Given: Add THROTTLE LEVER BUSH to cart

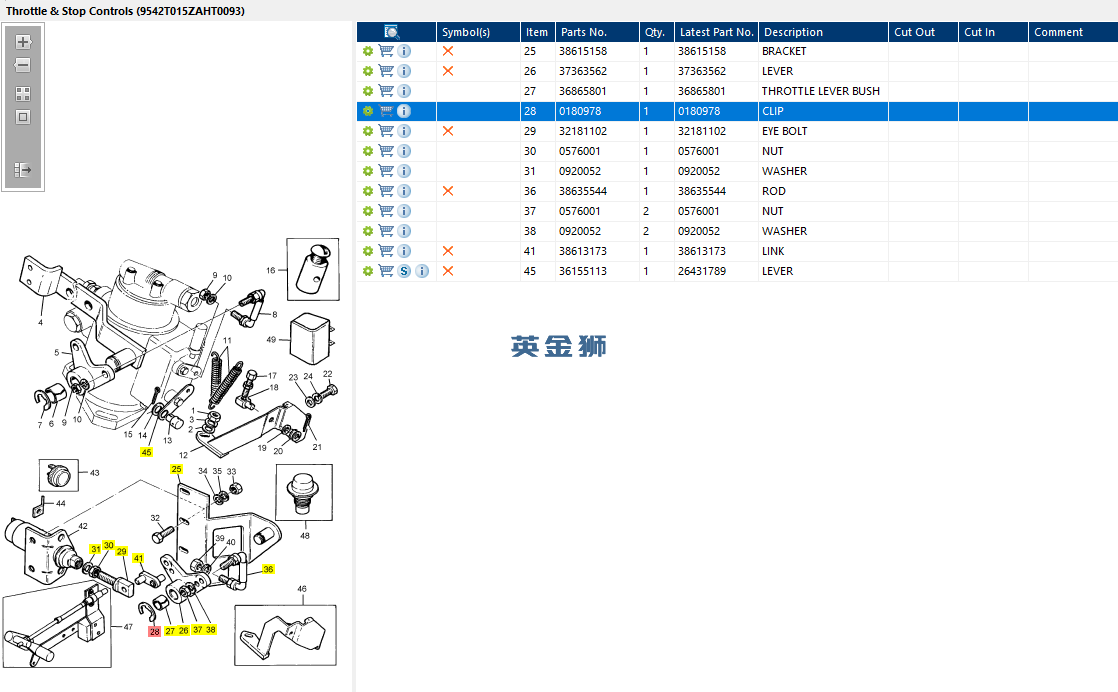Looking at the screenshot, I should click(x=386, y=91).
